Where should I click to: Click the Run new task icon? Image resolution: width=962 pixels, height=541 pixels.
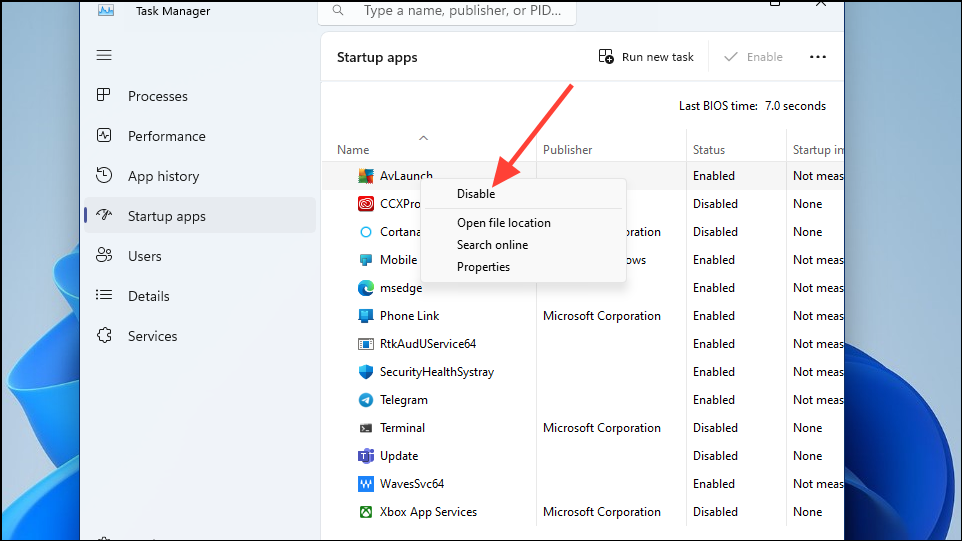[x=606, y=56]
